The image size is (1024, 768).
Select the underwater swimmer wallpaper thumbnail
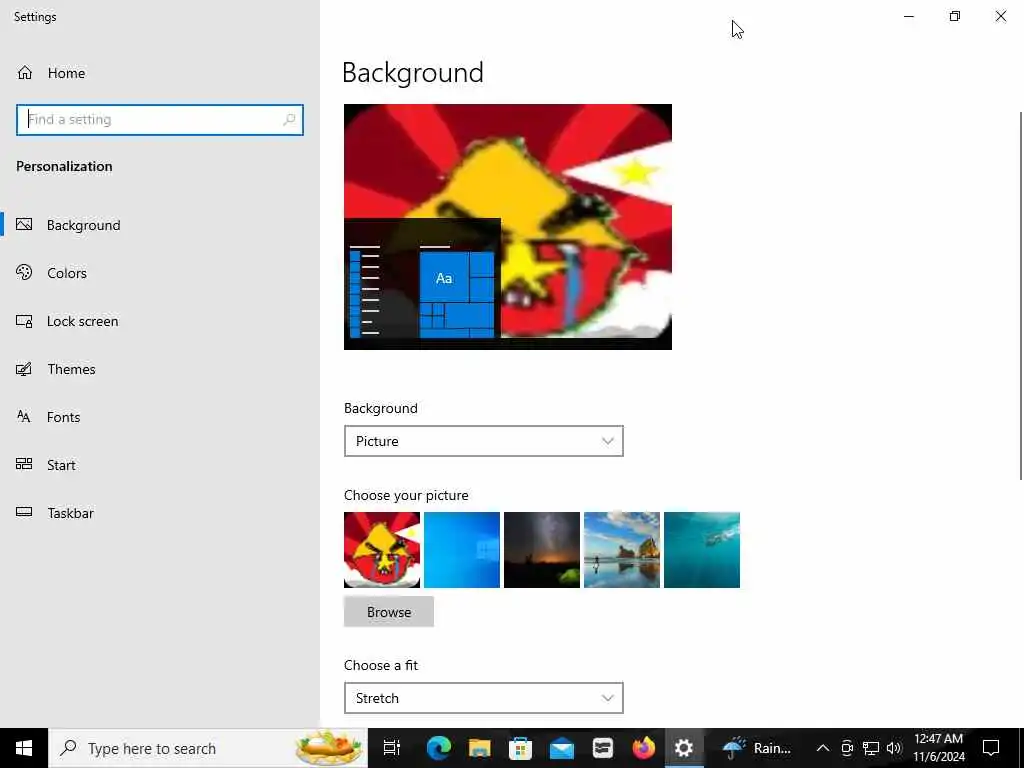(x=702, y=550)
